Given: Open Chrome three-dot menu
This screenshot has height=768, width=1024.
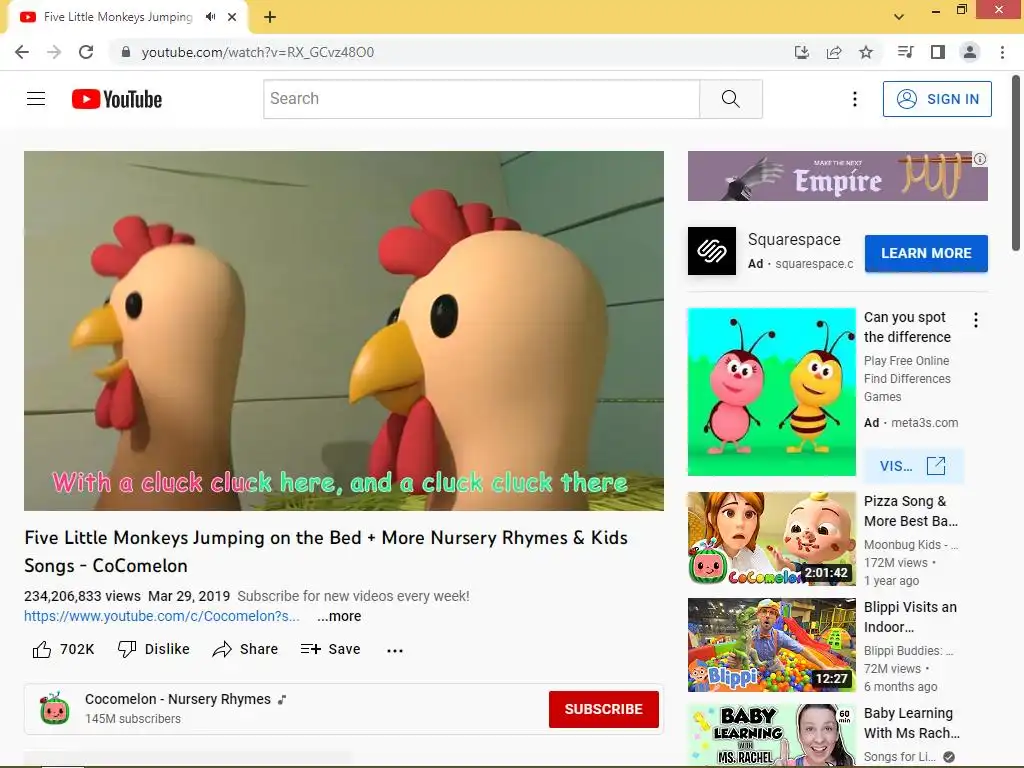Looking at the screenshot, I should [1002, 52].
